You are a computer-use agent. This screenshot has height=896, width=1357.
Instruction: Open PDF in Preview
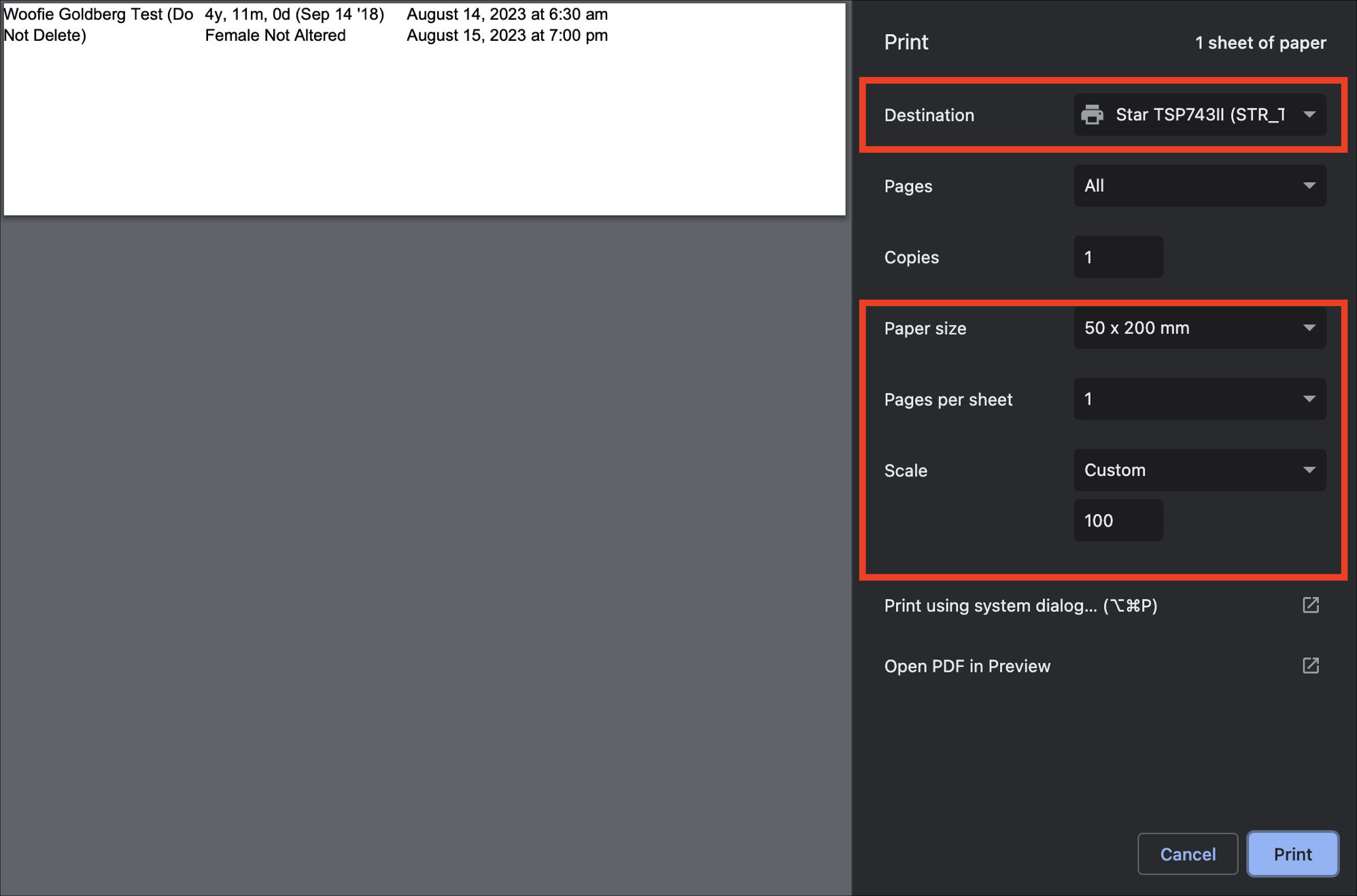click(967, 666)
